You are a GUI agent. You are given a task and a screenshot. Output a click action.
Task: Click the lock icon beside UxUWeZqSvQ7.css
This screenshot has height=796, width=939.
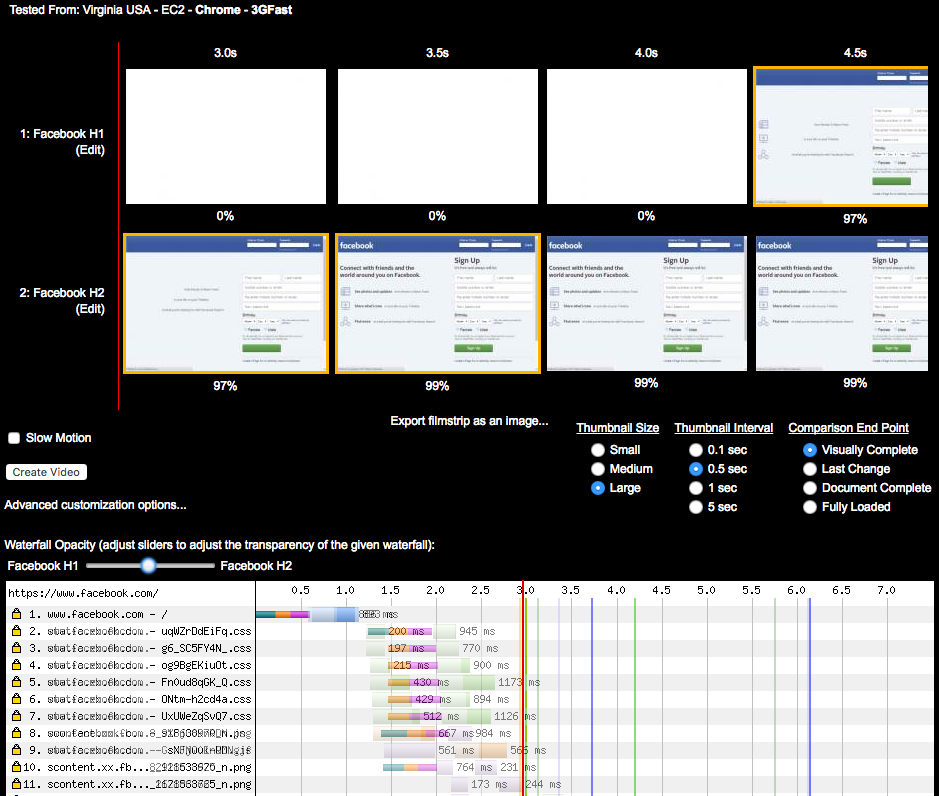[x=16, y=716]
